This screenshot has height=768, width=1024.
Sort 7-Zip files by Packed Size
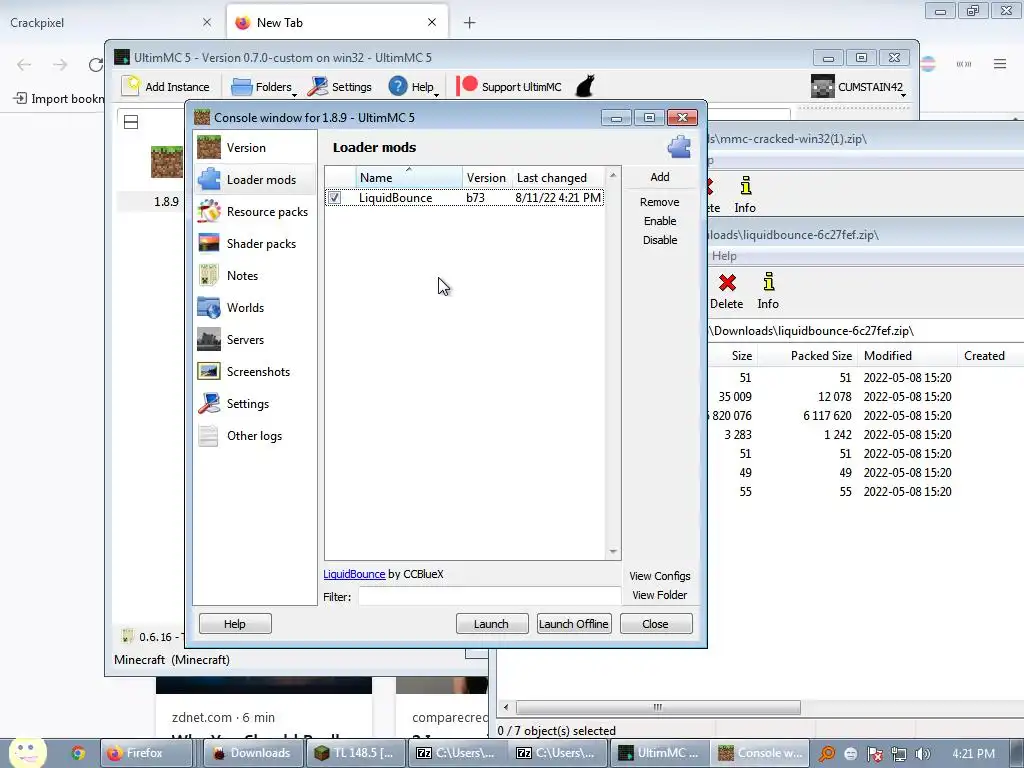click(807, 356)
